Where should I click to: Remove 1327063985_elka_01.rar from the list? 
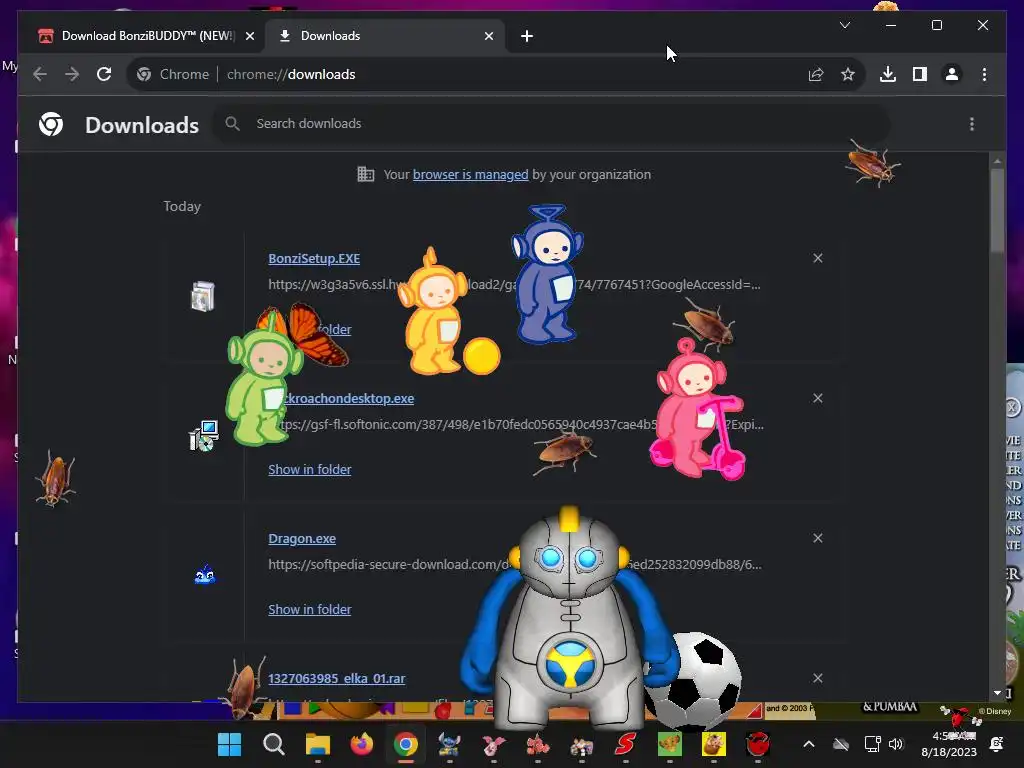(818, 678)
